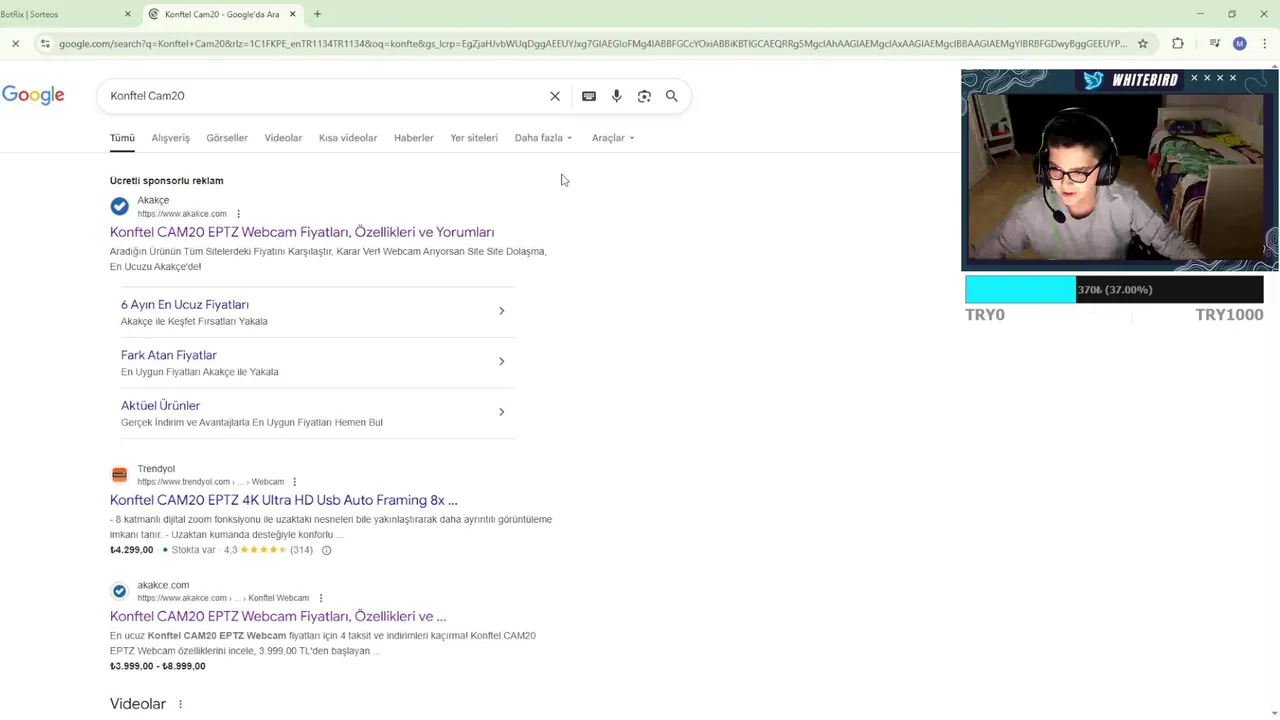The image size is (1280, 720).
Task: Open a new browser tab
Action: [x=317, y=14]
